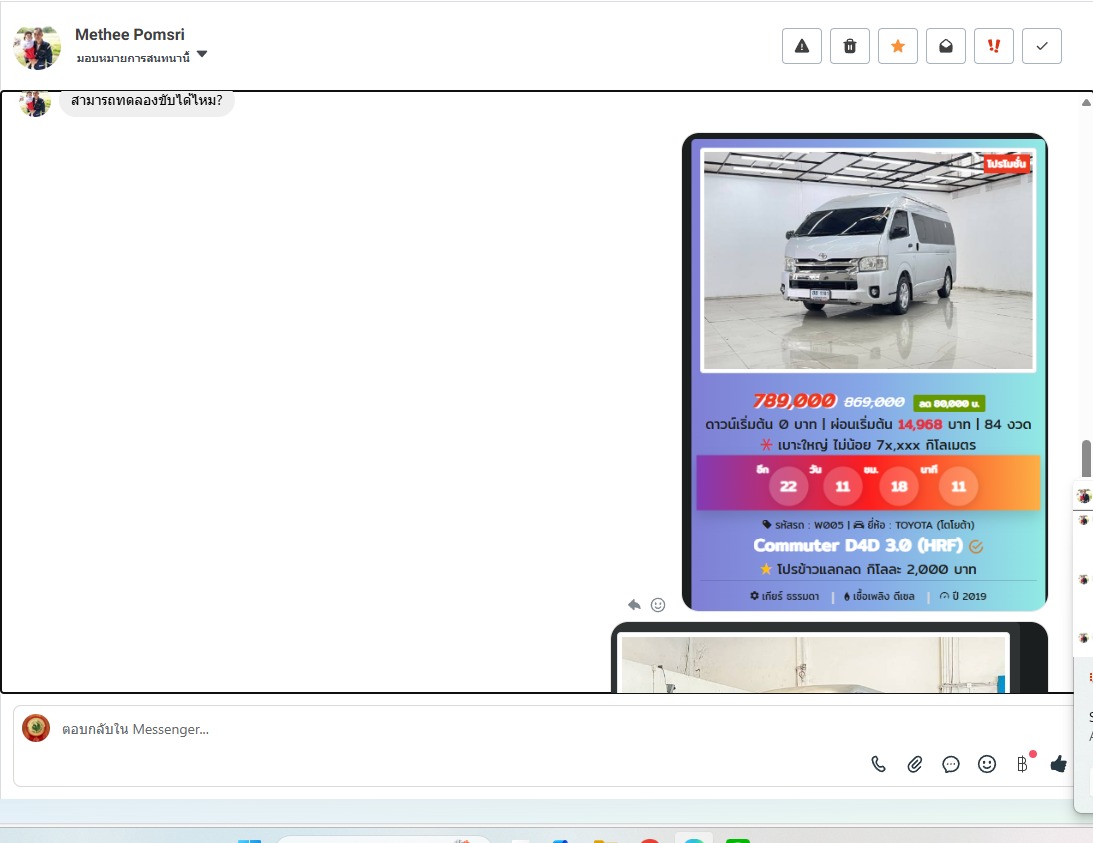Click the Baht payment icon
This screenshot has height=843, width=1093.
pyautogui.click(x=1022, y=764)
